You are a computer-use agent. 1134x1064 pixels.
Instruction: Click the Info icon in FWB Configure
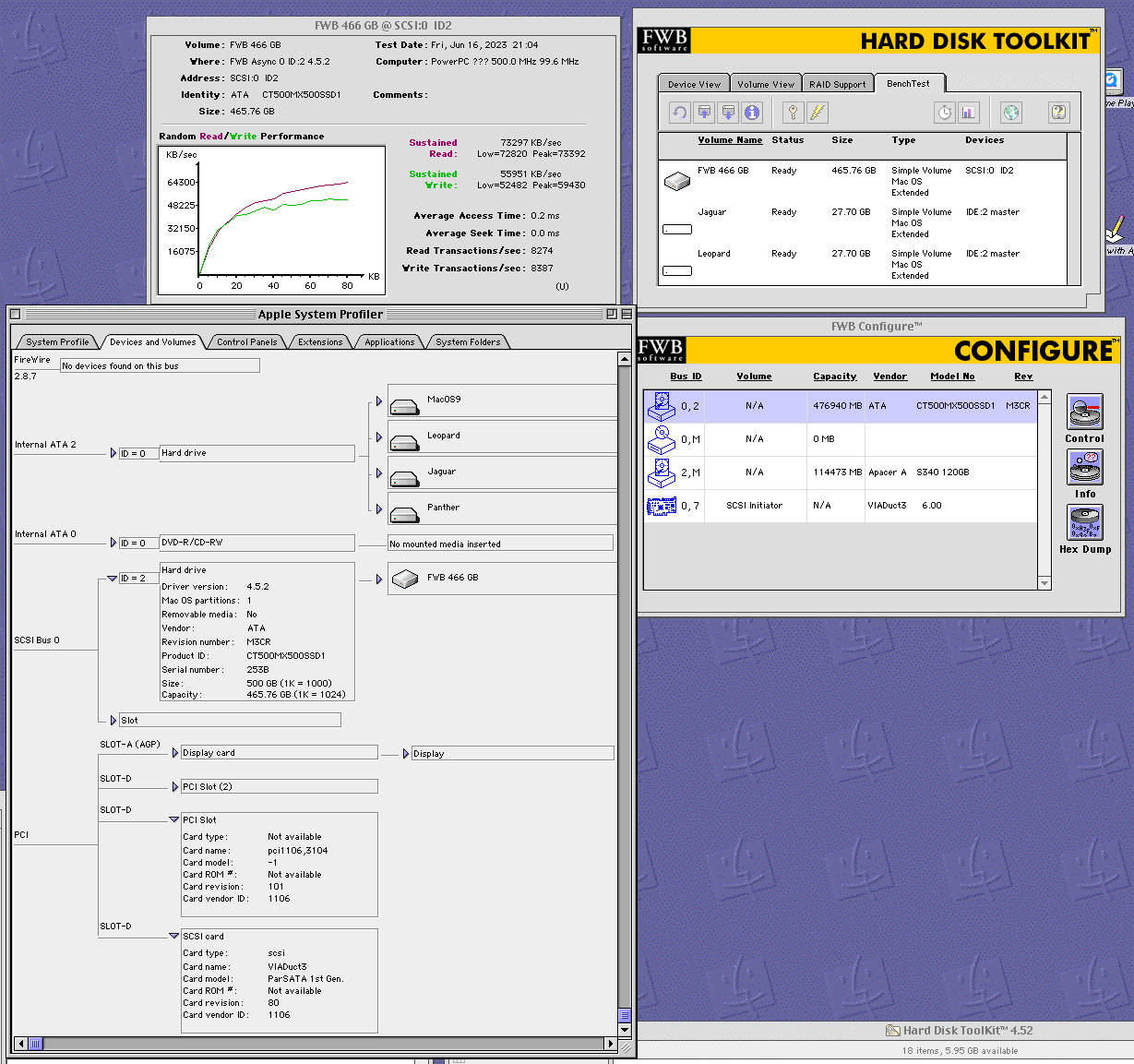pyautogui.click(x=1085, y=468)
